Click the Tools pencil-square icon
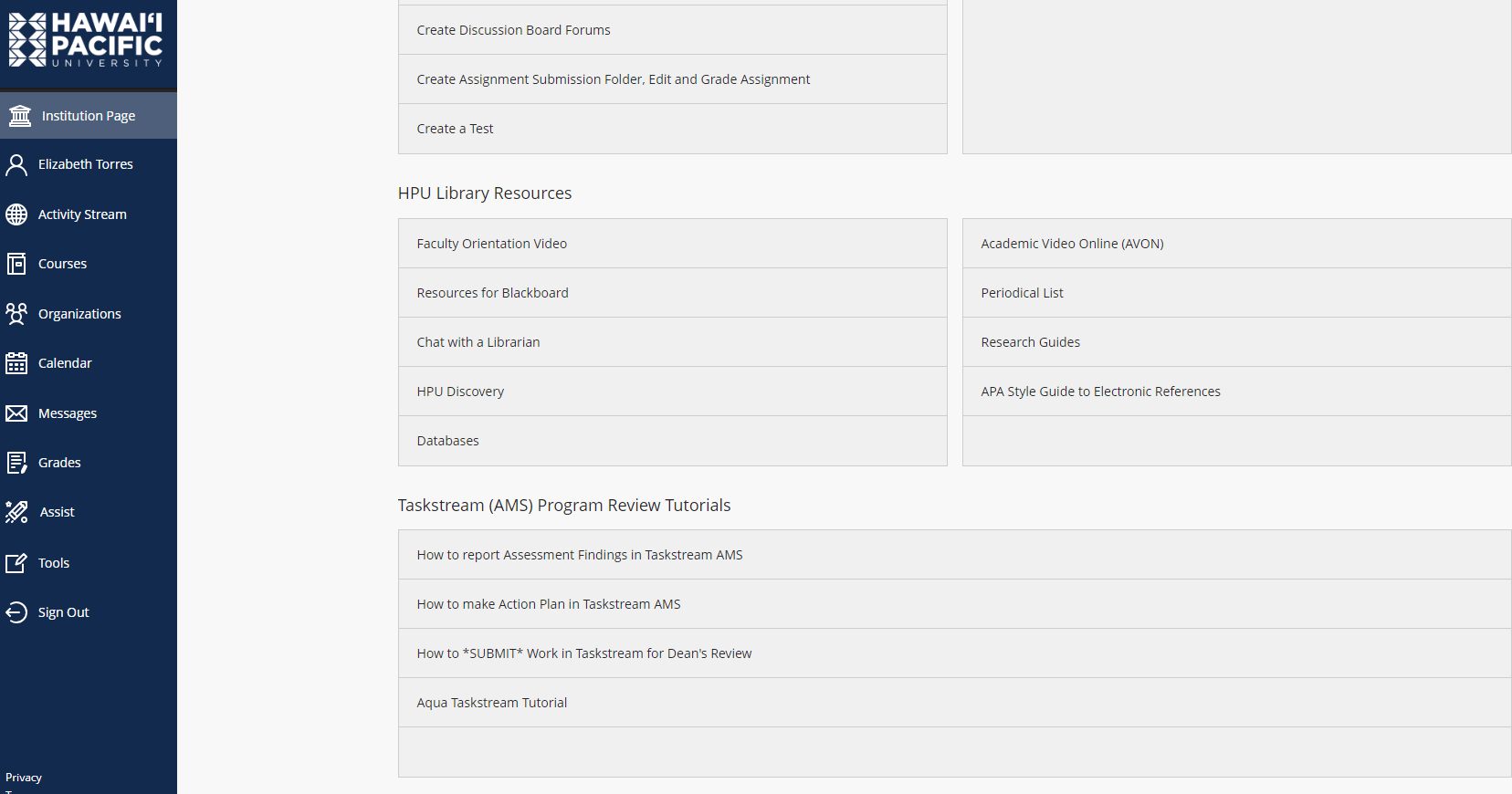Viewport: 1512px width, 794px height. click(16, 563)
